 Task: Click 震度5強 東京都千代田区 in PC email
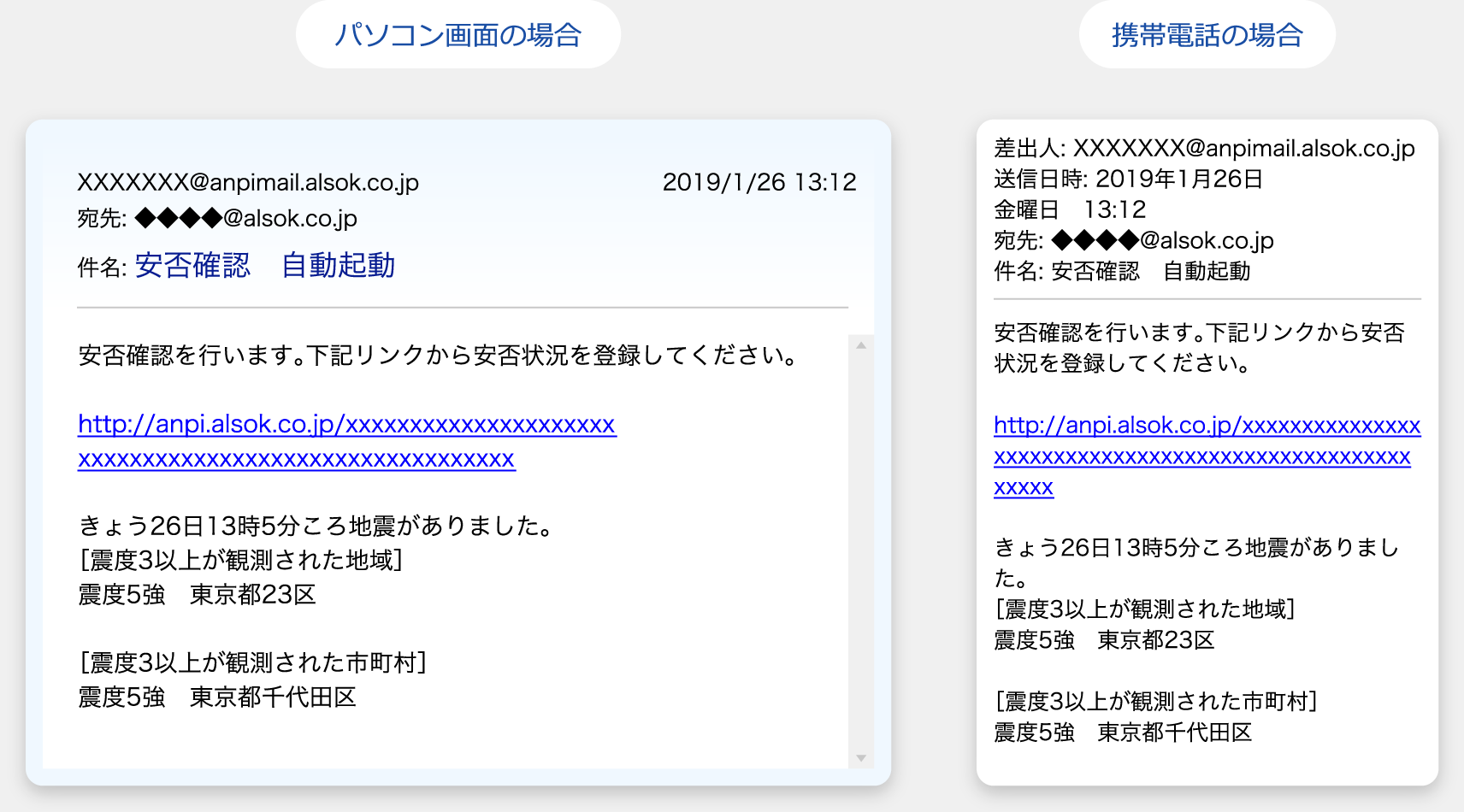217,697
